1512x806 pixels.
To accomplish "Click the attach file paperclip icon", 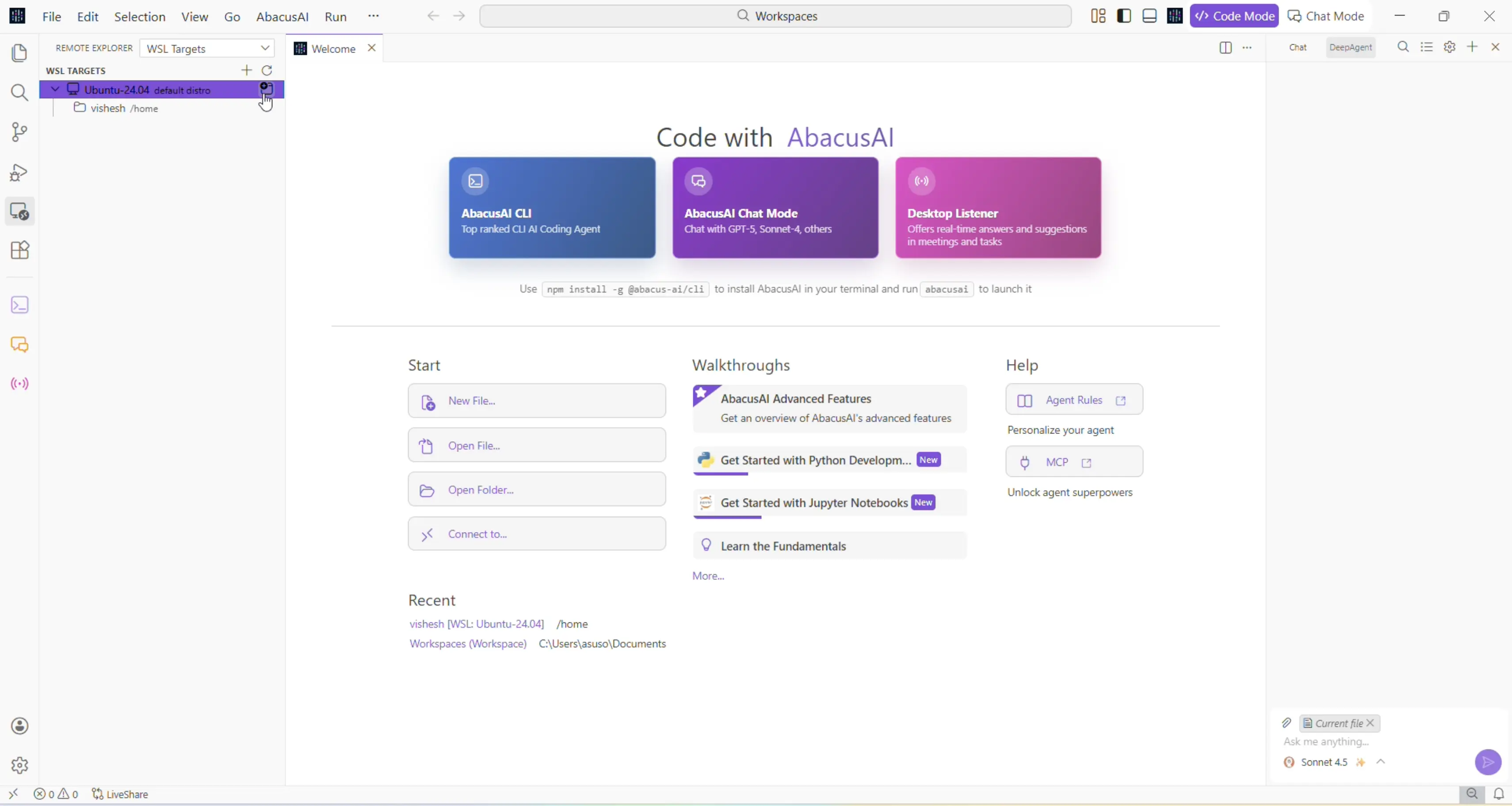I will tap(1286, 722).
